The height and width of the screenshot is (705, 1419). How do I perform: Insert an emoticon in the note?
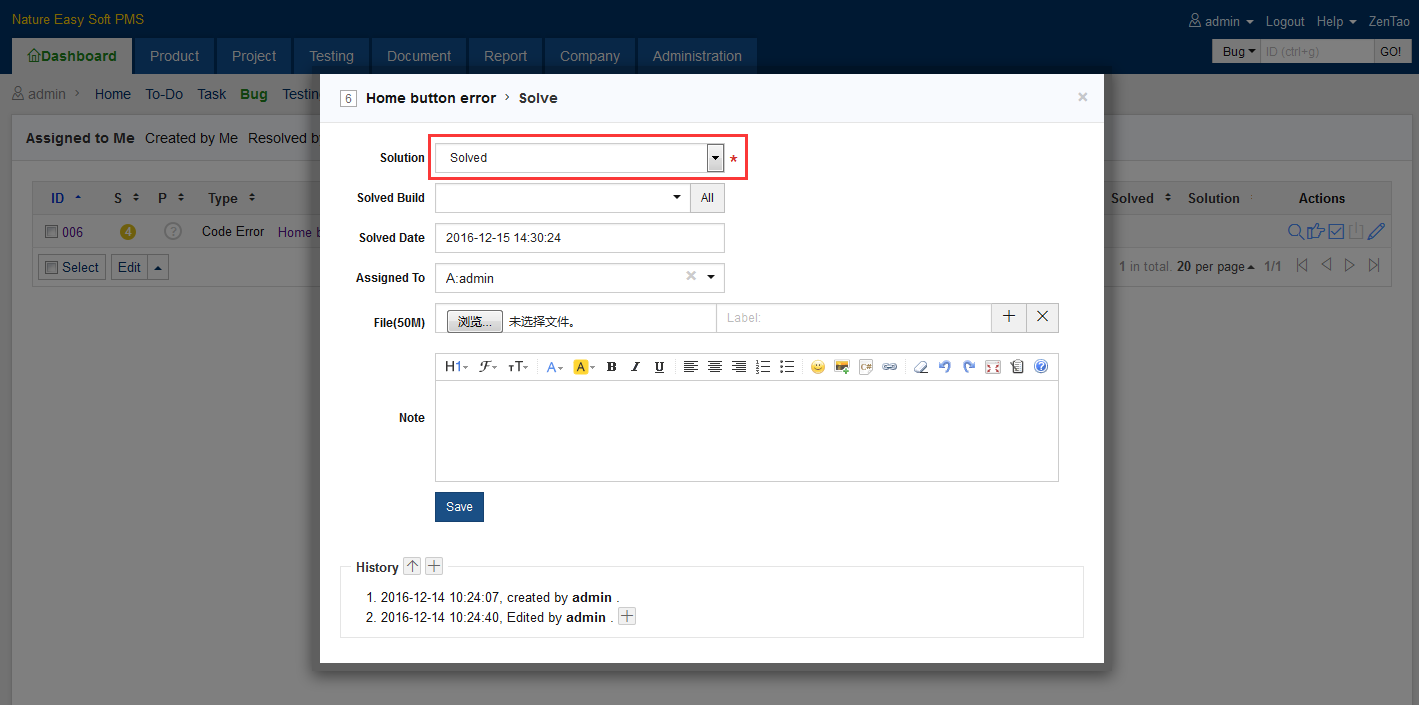[818, 367]
